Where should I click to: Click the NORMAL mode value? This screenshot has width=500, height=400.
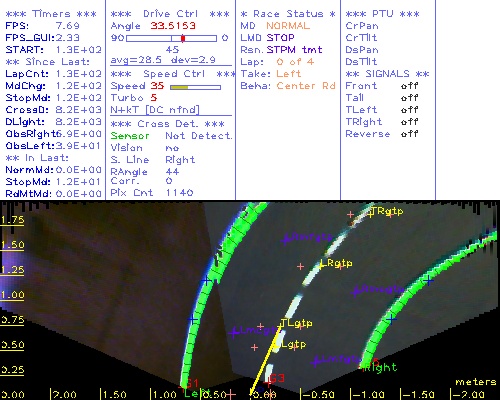coord(288,26)
